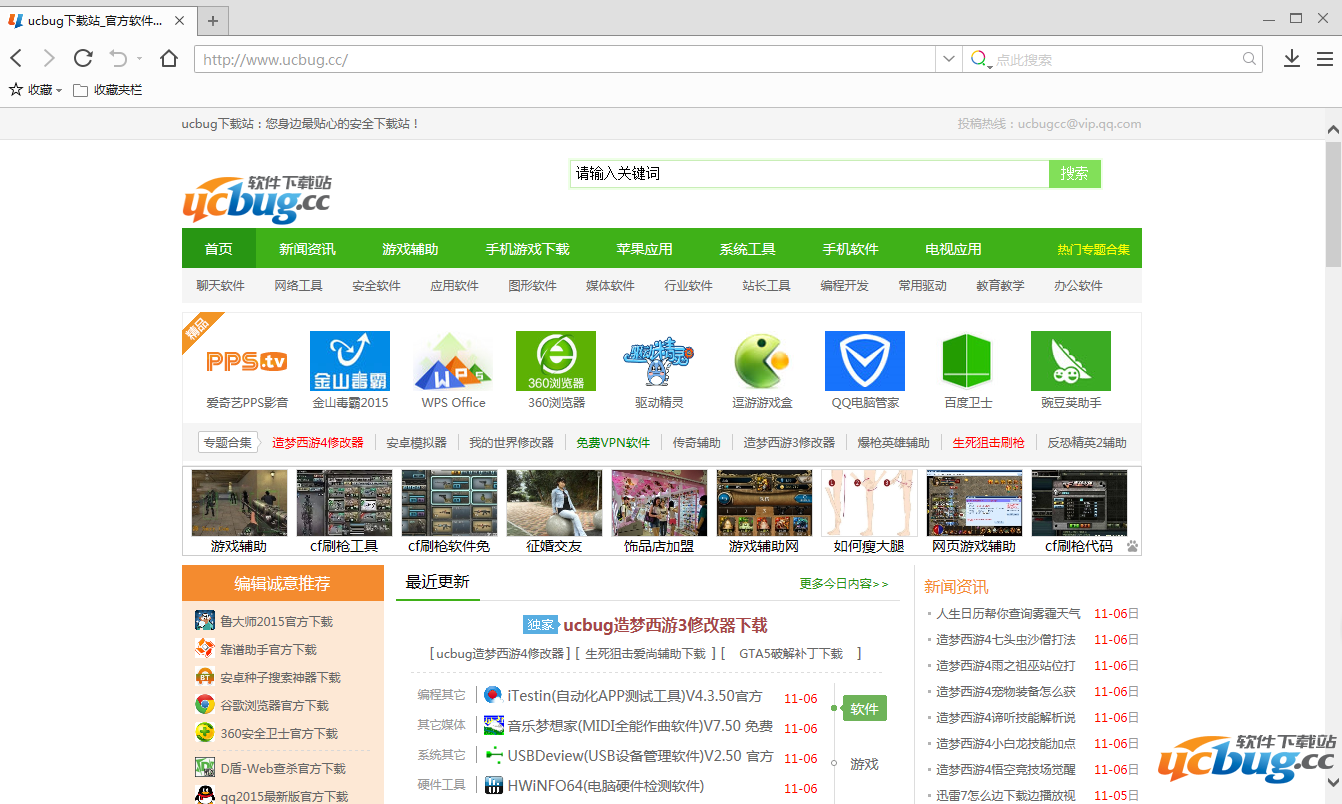Image resolution: width=1342 pixels, height=804 pixels.
Task: Expand the search engine selector dropdown
Action: coord(983,58)
